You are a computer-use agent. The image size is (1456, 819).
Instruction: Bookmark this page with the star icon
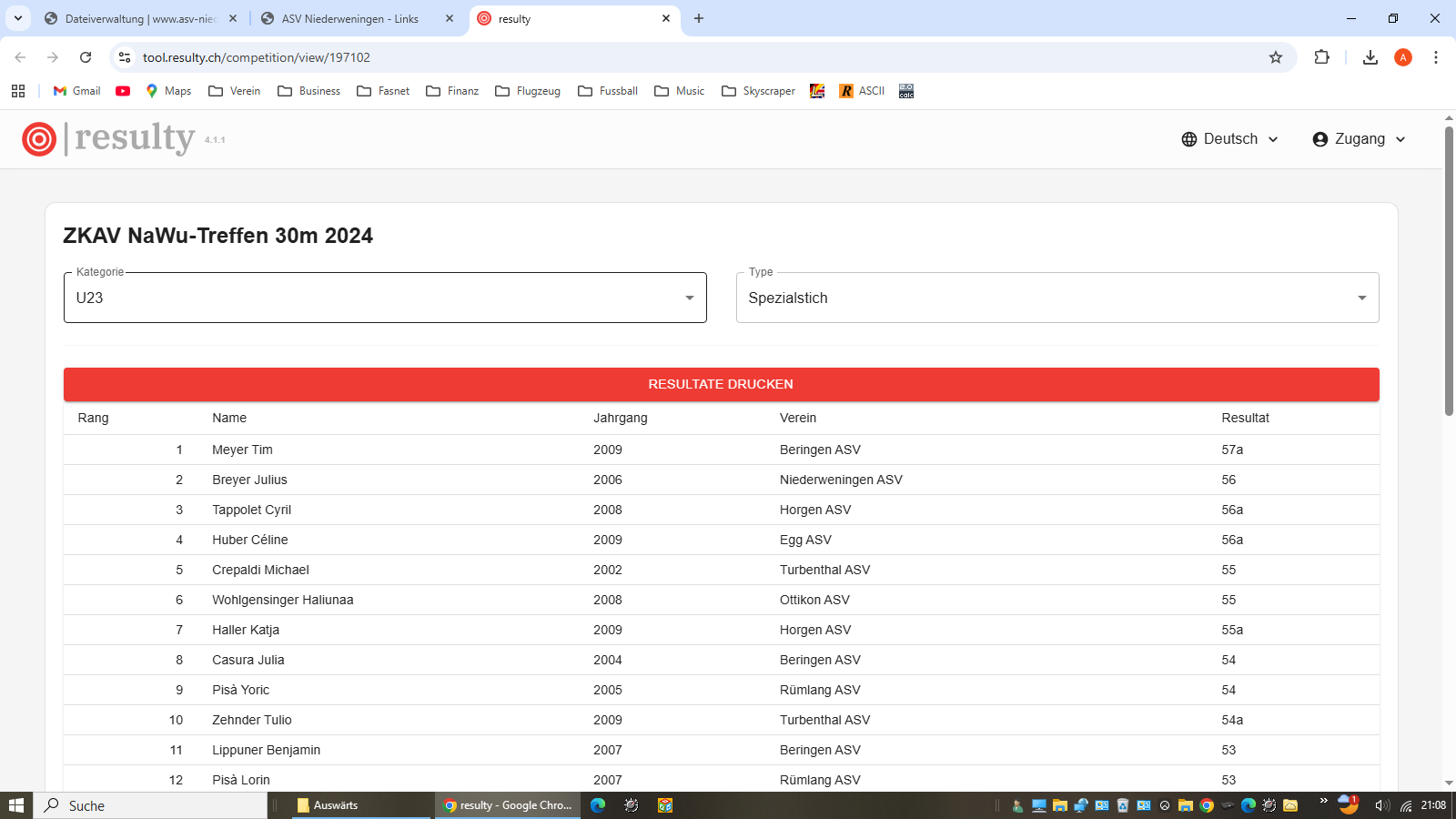click(x=1276, y=57)
